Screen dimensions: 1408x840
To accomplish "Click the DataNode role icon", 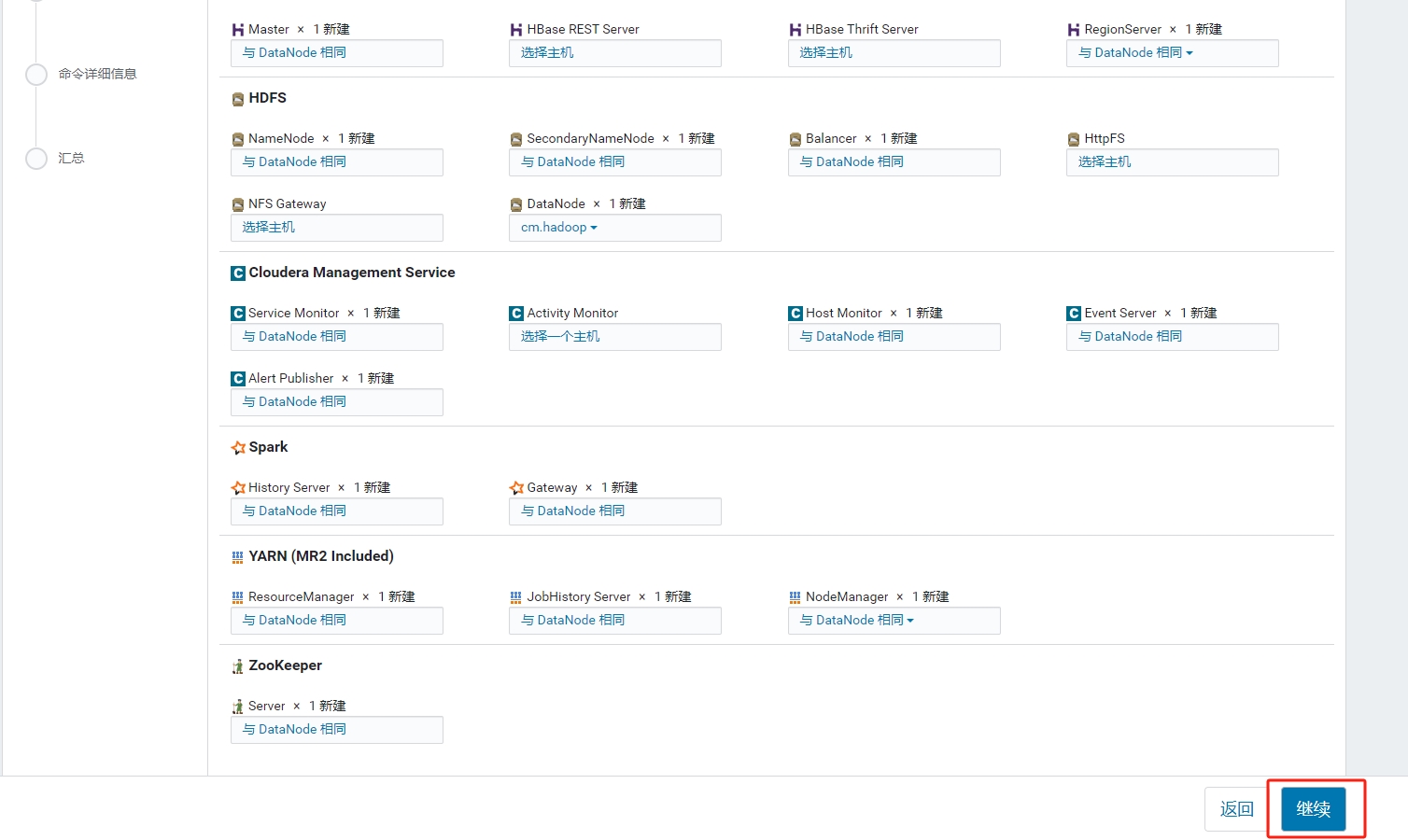I will (516, 204).
